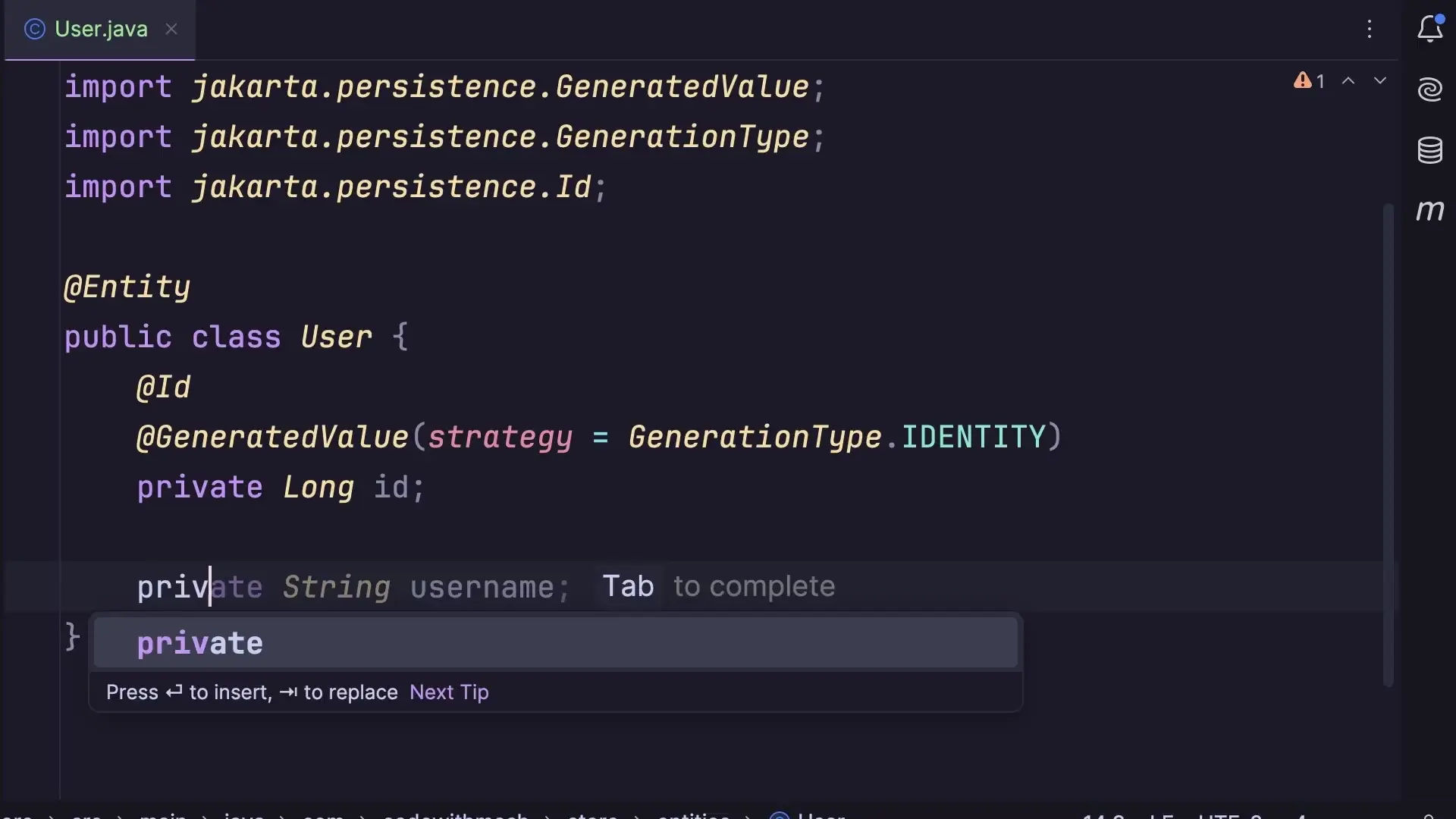The image size is (1456, 819).
Task: Click the 'Press to insert' hint text
Action: [252, 692]
